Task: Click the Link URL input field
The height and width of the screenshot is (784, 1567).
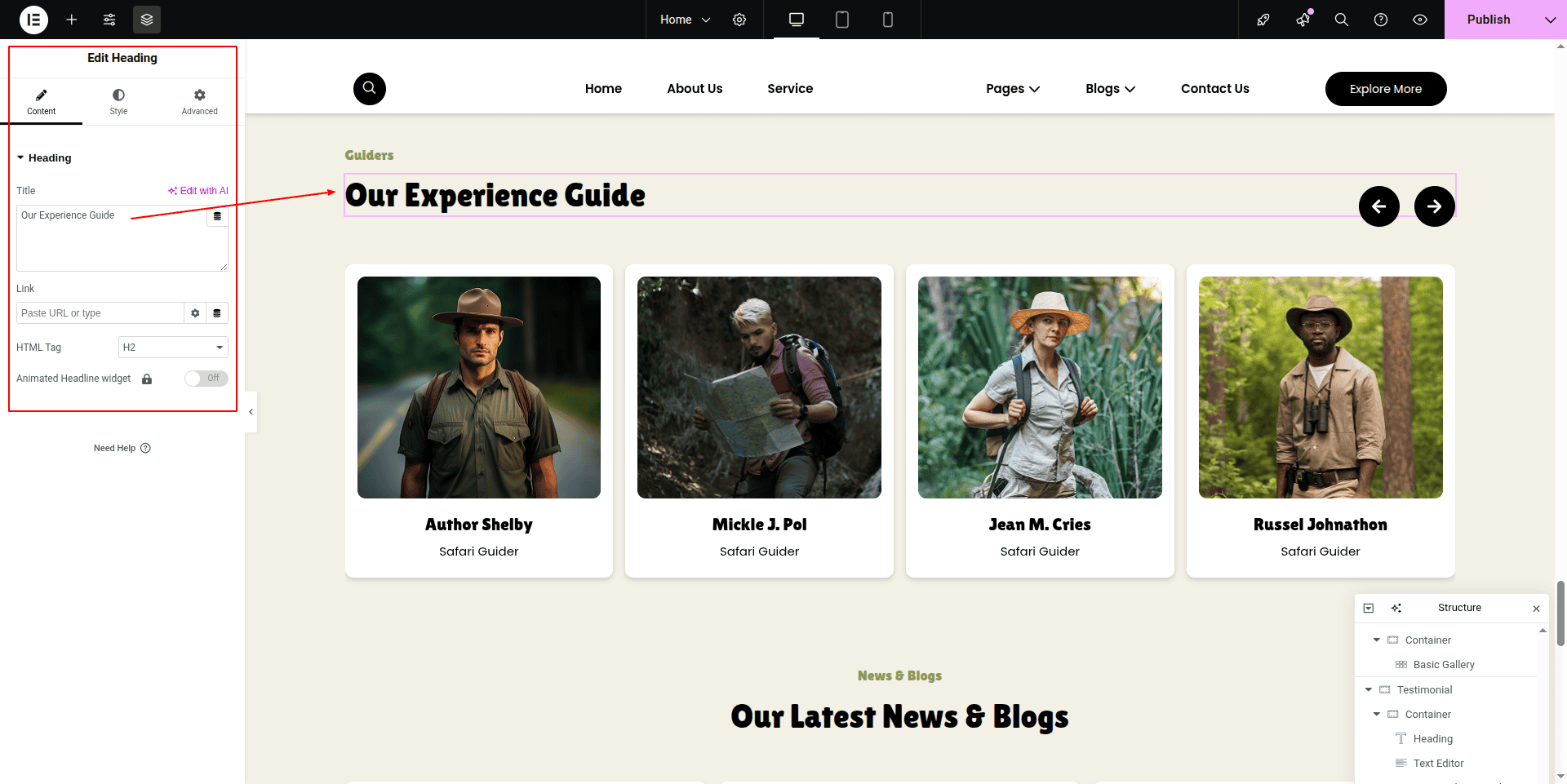Action: pos(100,313)
